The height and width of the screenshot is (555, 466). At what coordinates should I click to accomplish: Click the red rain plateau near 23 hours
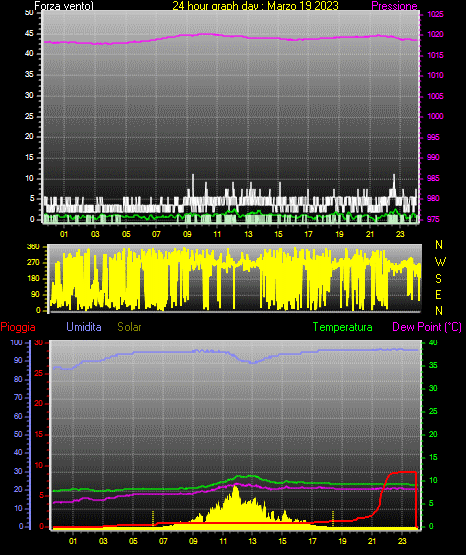403,472
